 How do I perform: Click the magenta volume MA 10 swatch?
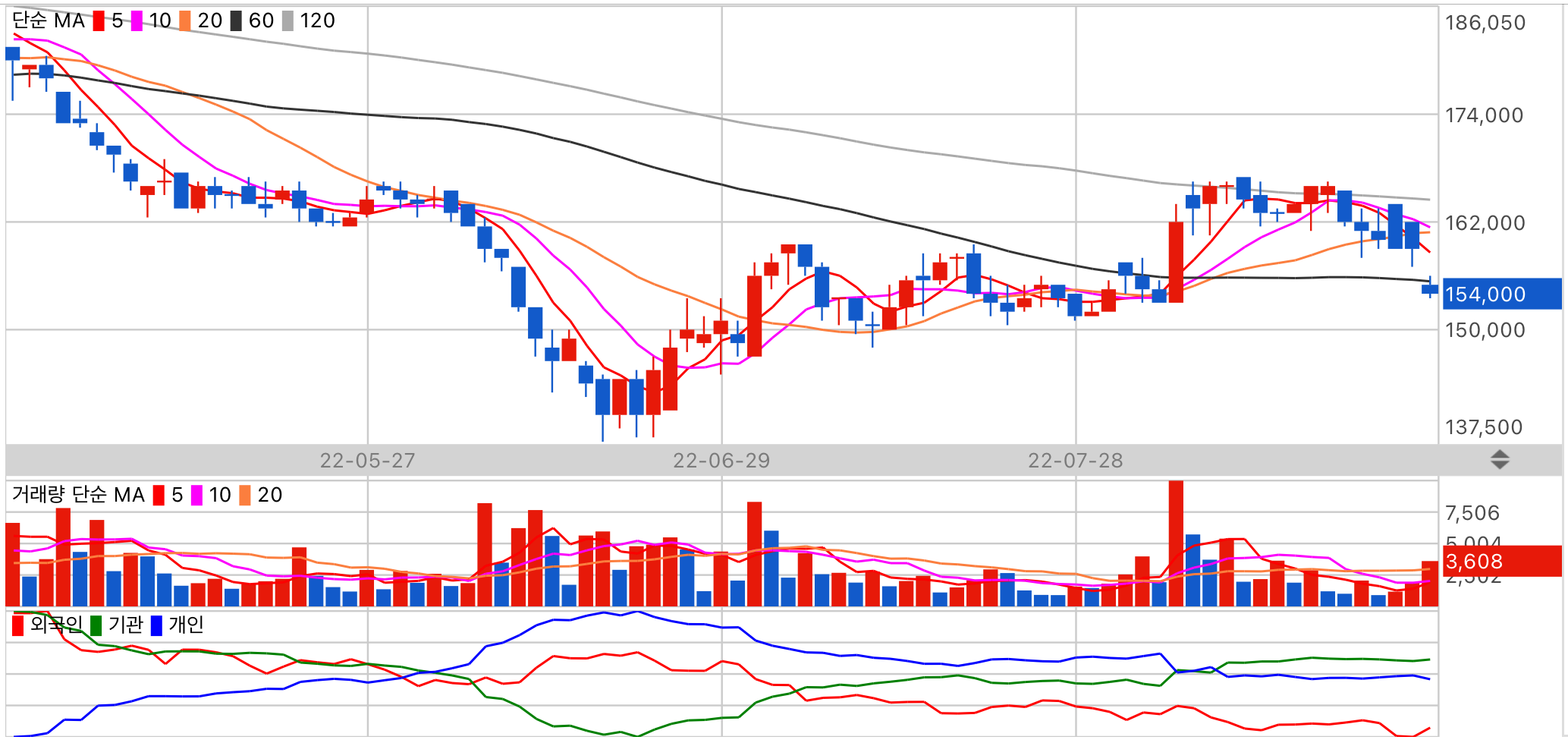pyautogui.click(x=196, y=495)
